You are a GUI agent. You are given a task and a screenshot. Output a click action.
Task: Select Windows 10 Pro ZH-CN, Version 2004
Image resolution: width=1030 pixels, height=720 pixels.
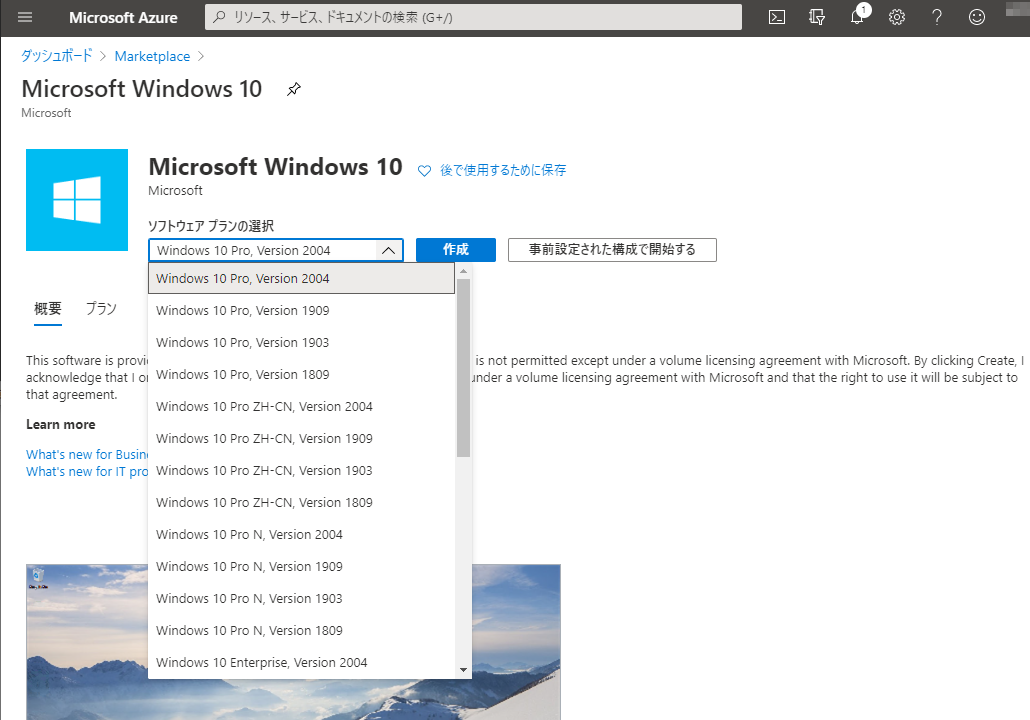tap(264, 406)
